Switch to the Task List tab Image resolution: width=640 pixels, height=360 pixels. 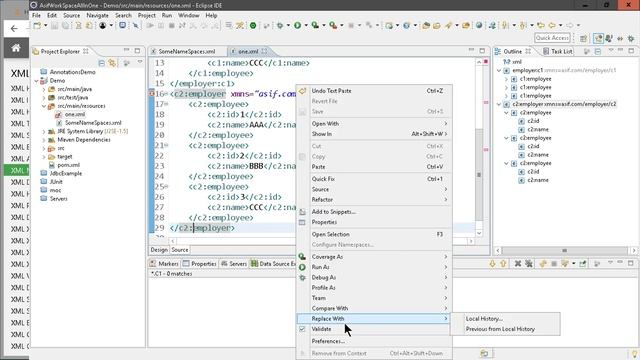pos(558,51)
